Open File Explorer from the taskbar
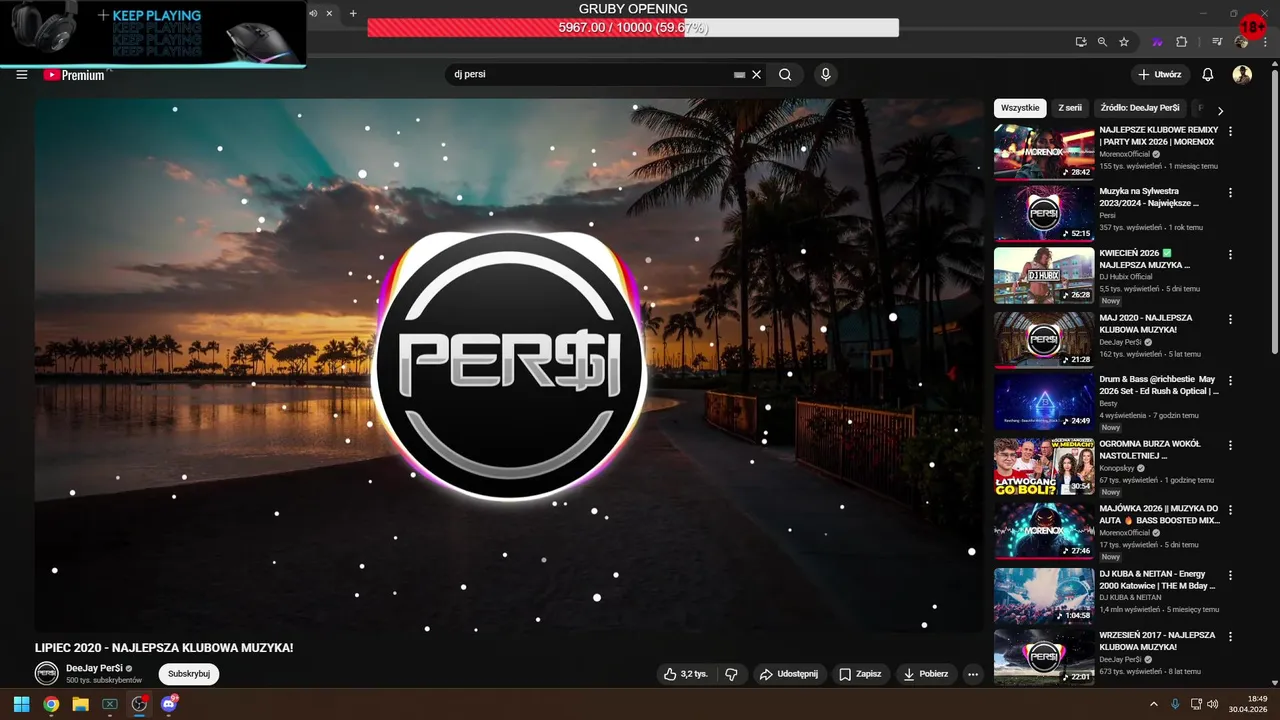 point(80,704)
